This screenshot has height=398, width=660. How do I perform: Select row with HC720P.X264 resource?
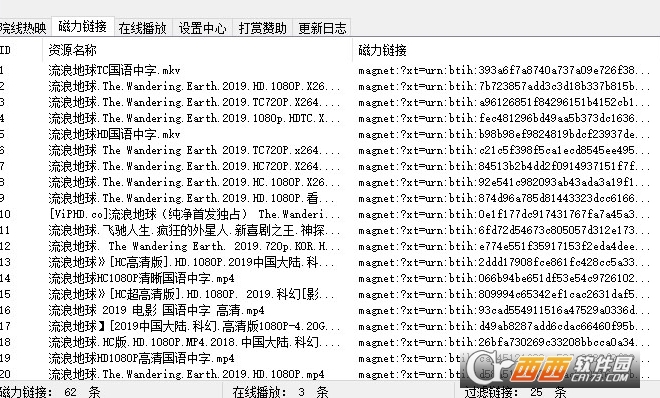pos(194,166)
